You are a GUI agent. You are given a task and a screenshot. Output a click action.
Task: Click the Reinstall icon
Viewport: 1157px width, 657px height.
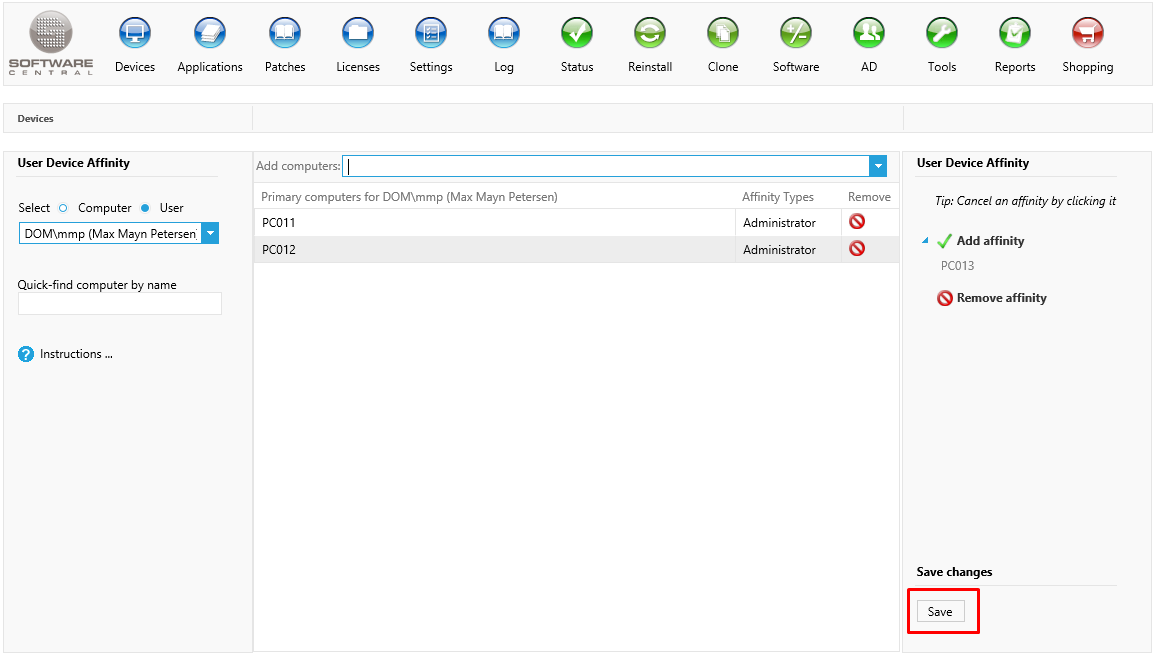pyautogui.click(x=650, y=34)
